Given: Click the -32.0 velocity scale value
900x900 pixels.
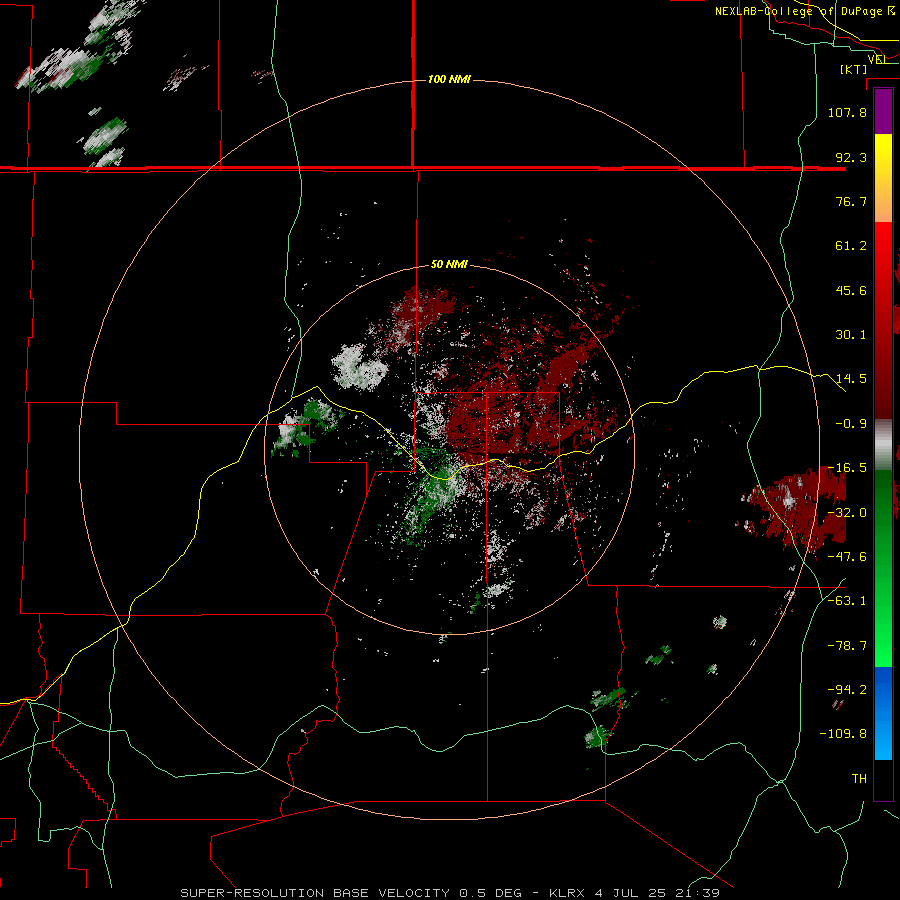Looking at the screenshot, I should [847, 513].
